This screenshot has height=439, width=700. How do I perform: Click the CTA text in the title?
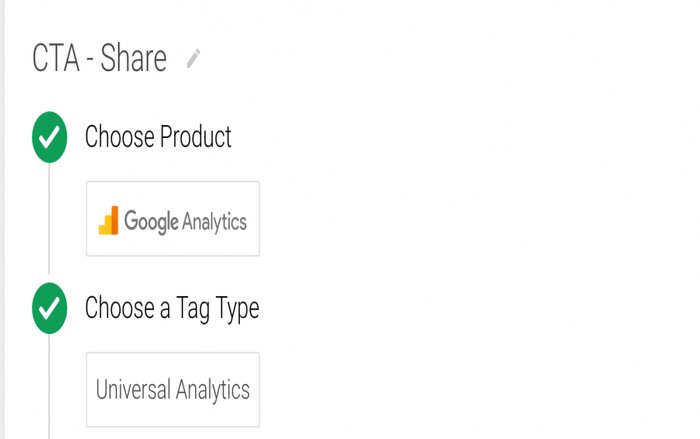pos(56,58)
